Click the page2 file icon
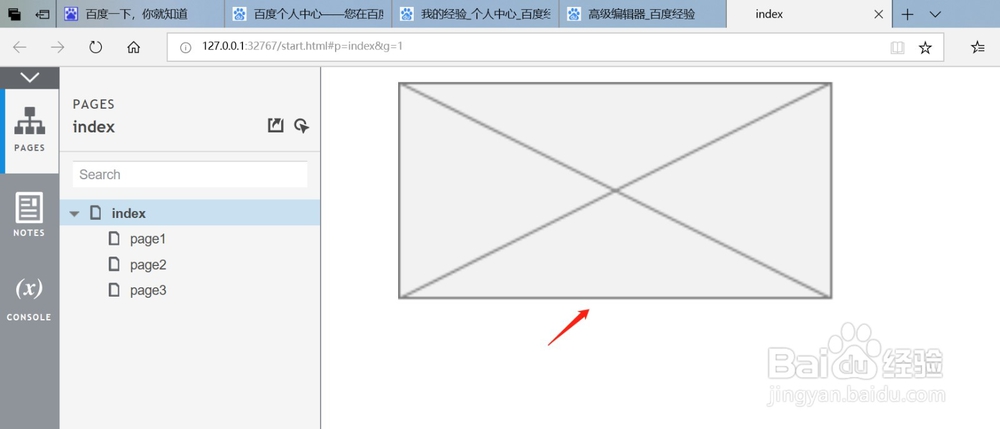The width and height of the screenshot is (1000, 429). click(x=114, y=264)
